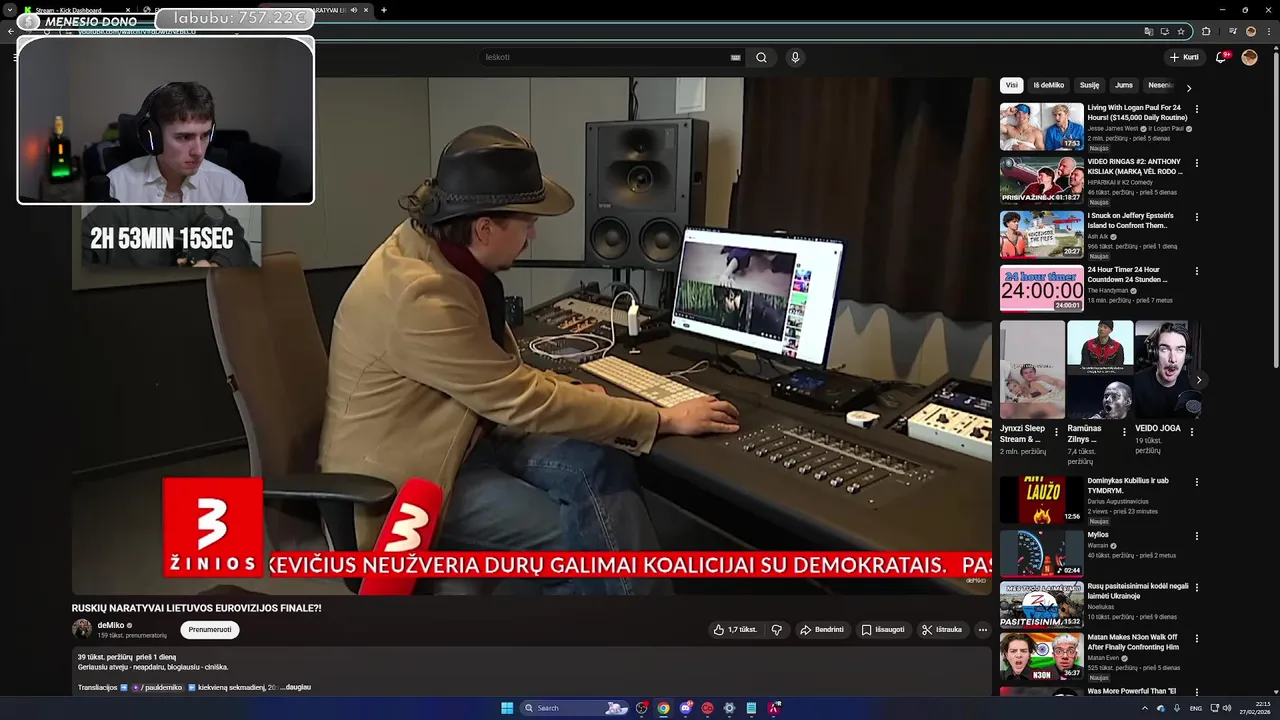Screen dimensions: 1280x720
Task: Open options menu for Mylios video
Action: 1197,536
